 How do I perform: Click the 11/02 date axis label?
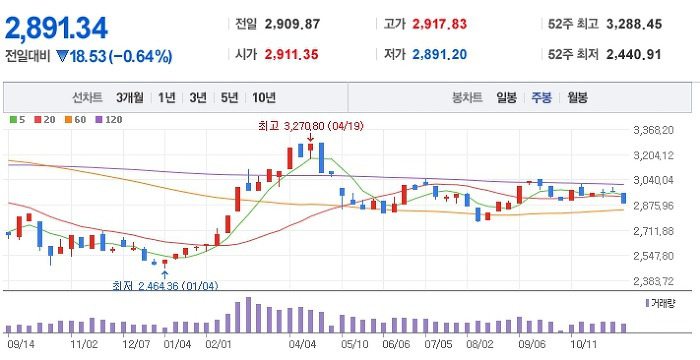(84, 345)
